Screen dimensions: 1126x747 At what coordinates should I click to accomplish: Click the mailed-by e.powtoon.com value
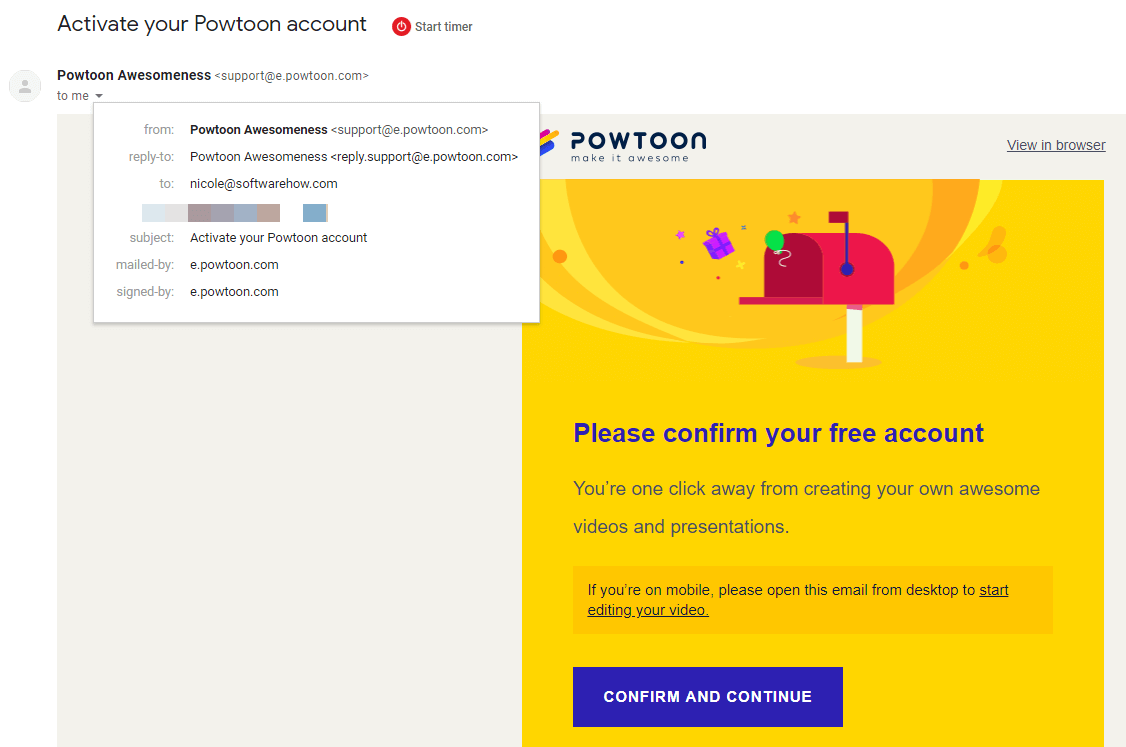coord(234,265)
